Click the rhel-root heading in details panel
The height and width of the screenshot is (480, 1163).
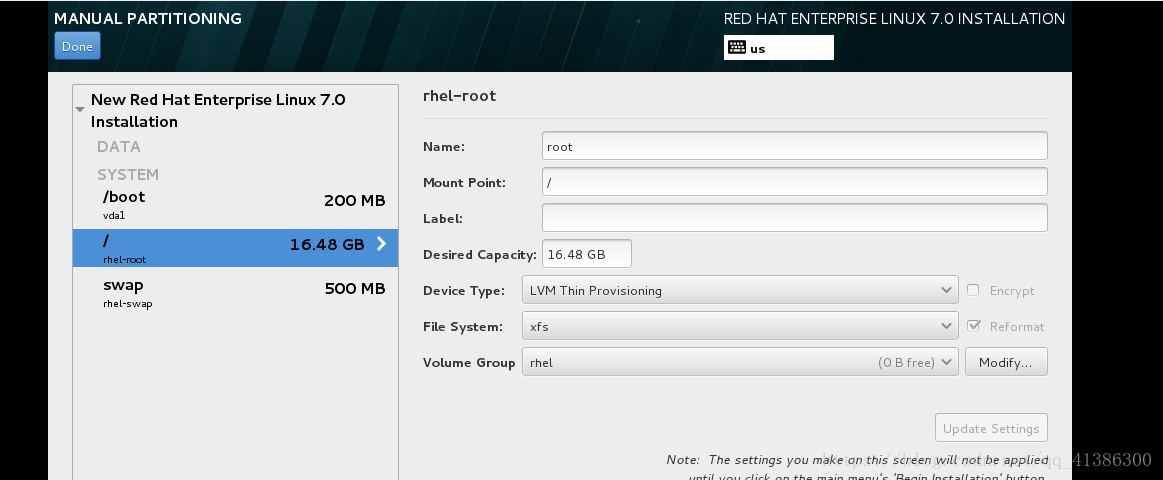tap(459, 96)
